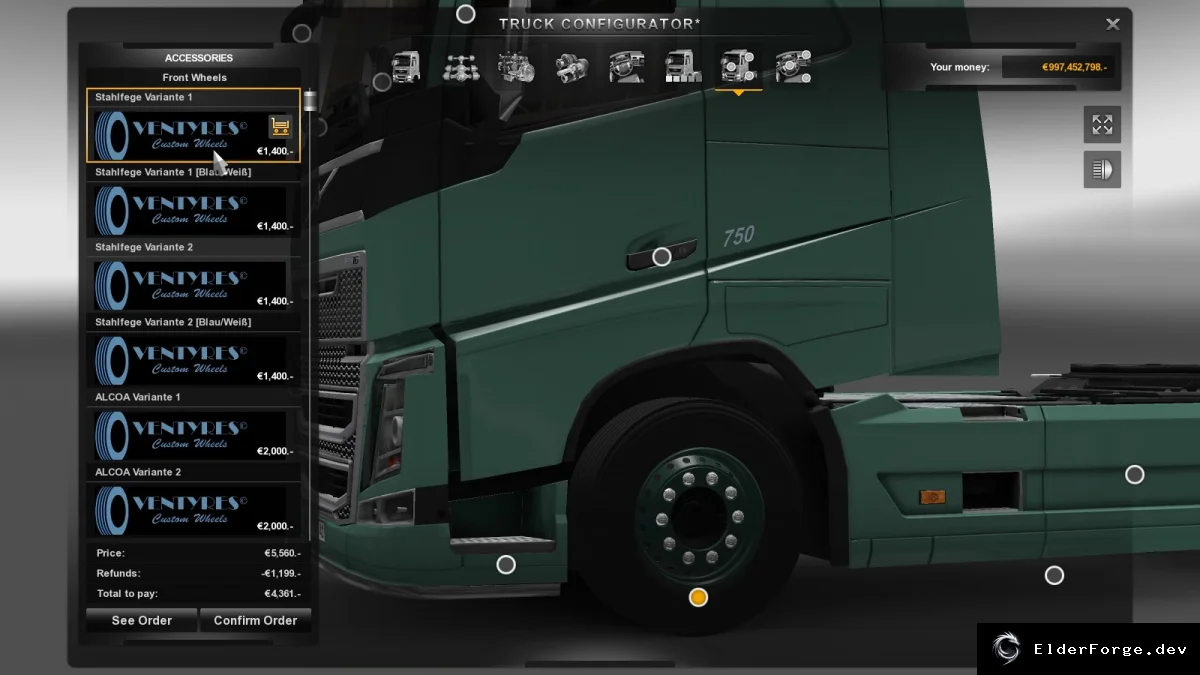This screenshot has width=1200, height=675.
Task: Select the ALCOA Variante 1 wheel
Action: (193, 425)
